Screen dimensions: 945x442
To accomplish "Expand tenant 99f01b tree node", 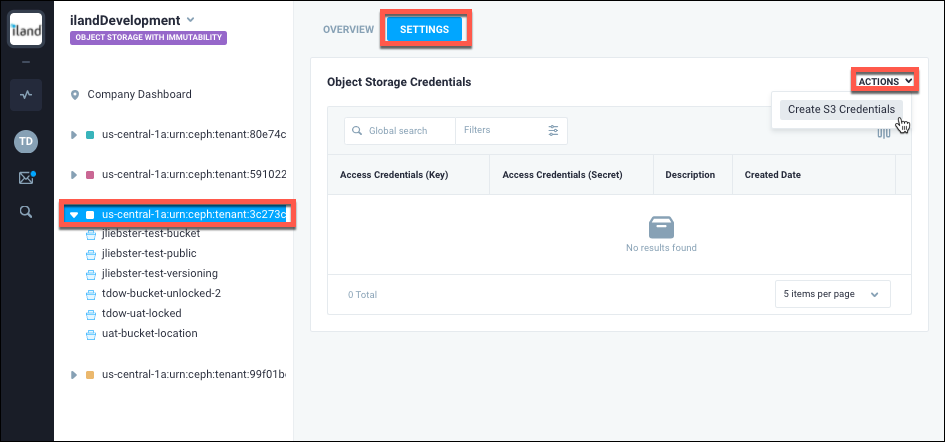I will [x=73, y=375].
